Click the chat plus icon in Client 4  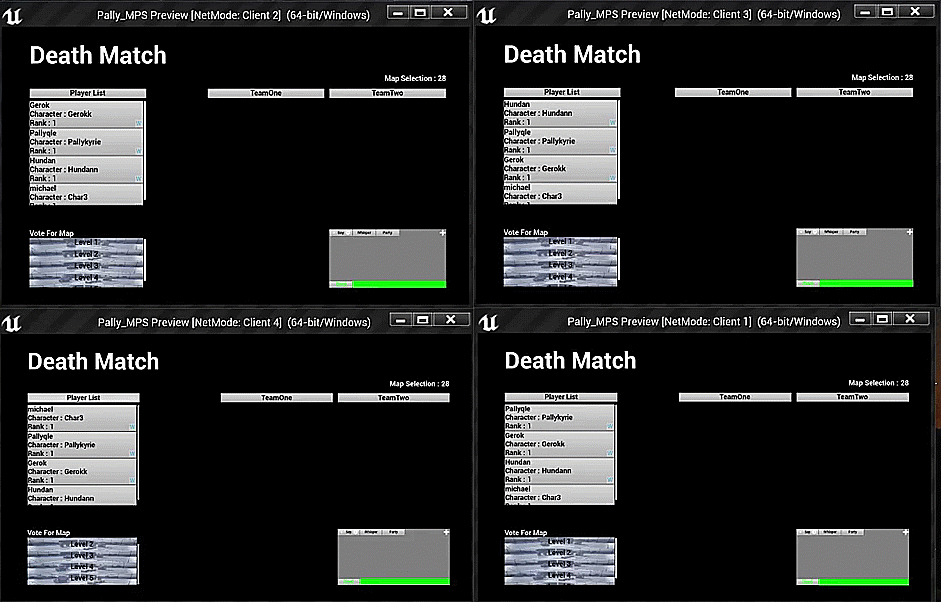(446, 532)
